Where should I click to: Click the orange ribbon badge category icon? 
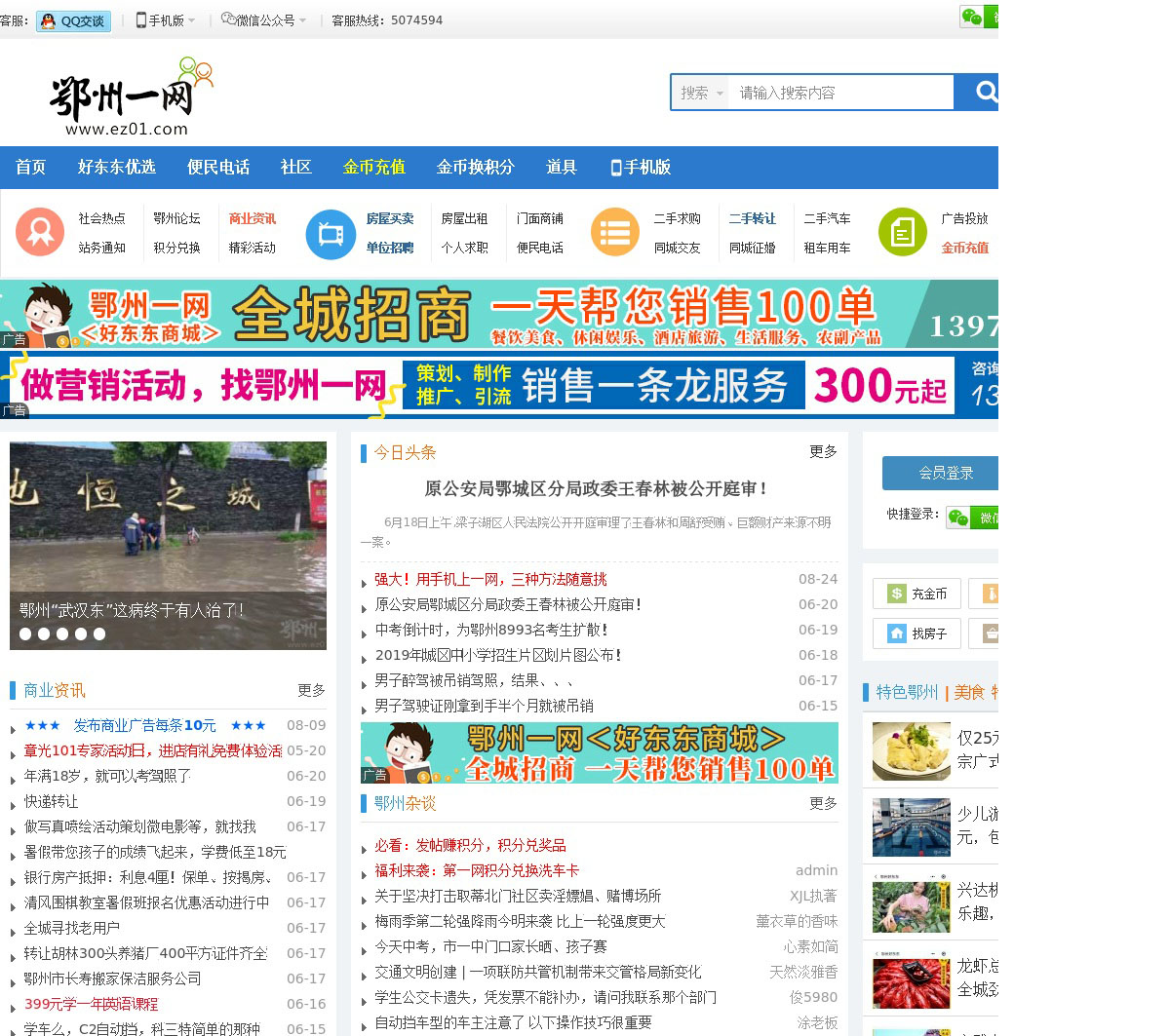coord(40,232)
